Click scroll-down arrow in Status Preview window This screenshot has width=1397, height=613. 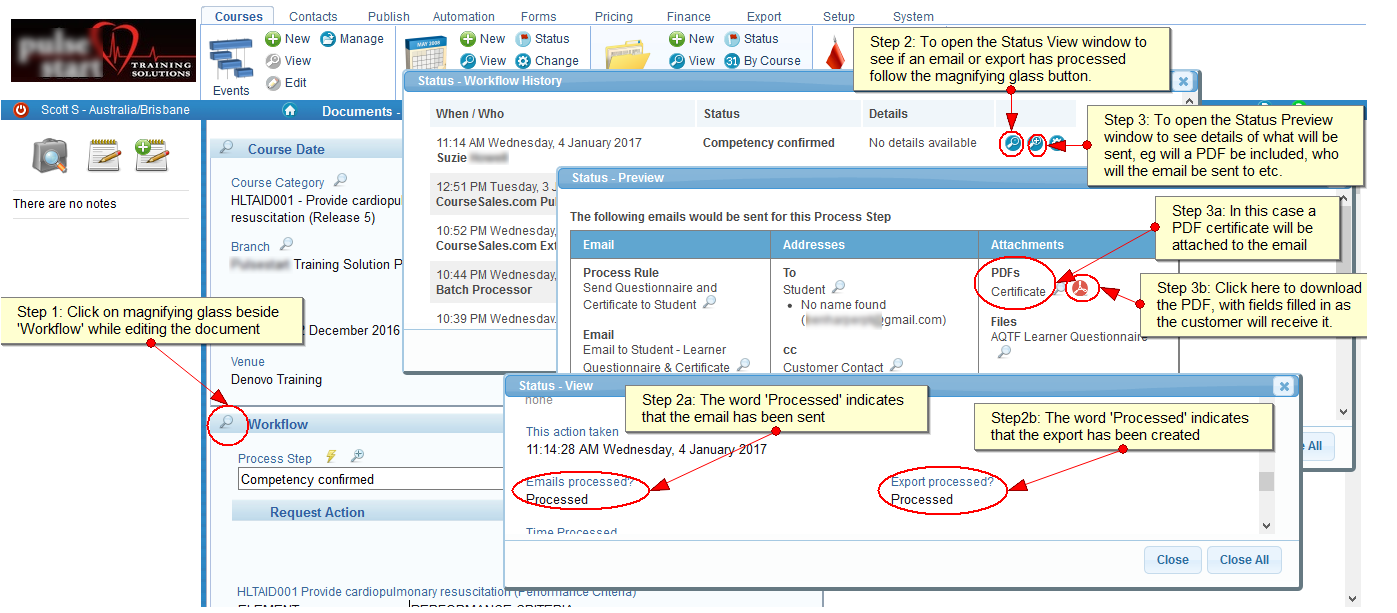[1345, 411]
